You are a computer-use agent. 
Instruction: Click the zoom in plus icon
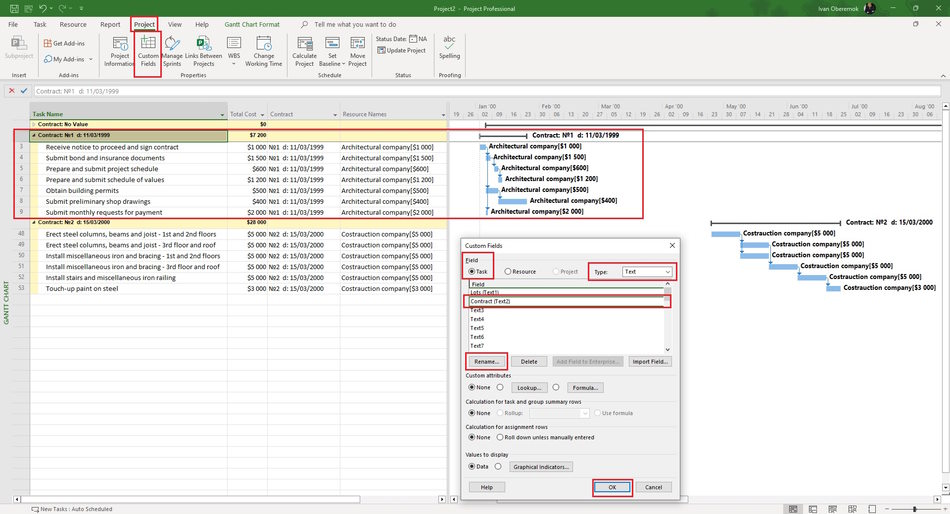pos(944,509)
